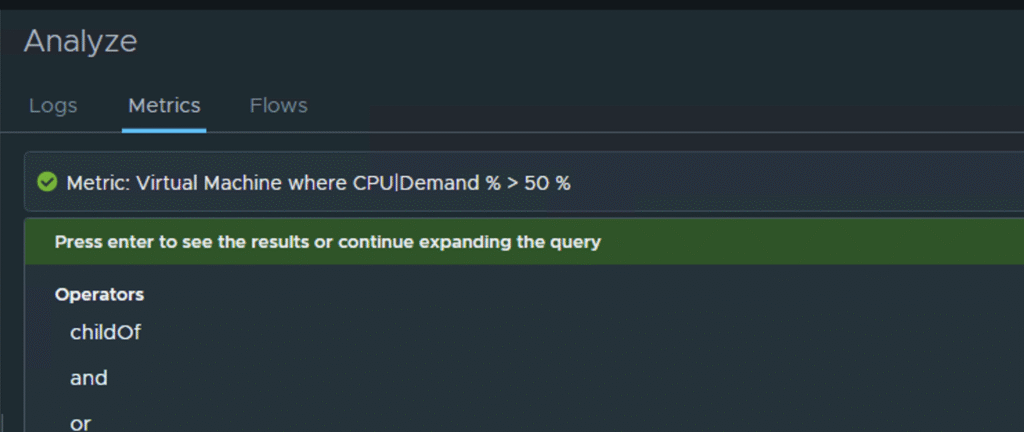Click the '>' comparison sign in query
Image resolution: width=1024 pixels, height=432 pixels.
pos(512,183)
